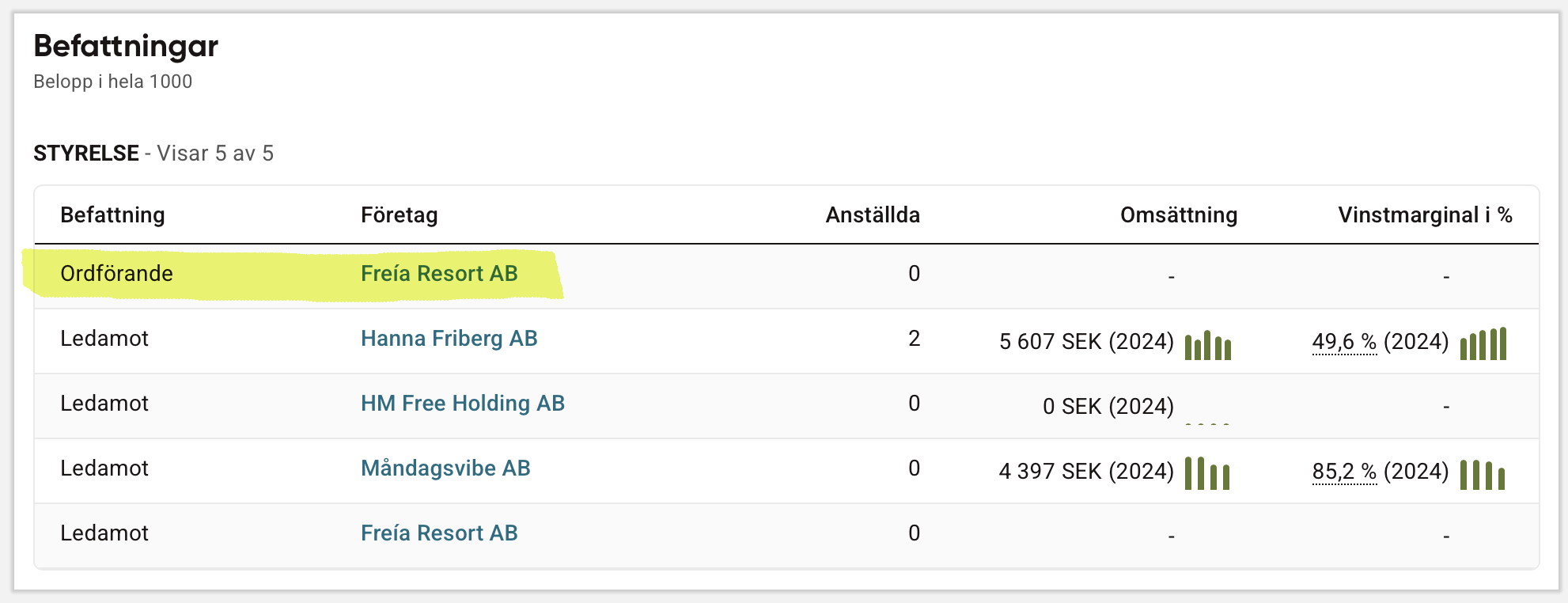Click the Ordförande position cell
This screenshot has height=603, width=1568.
tap(116, 274)
